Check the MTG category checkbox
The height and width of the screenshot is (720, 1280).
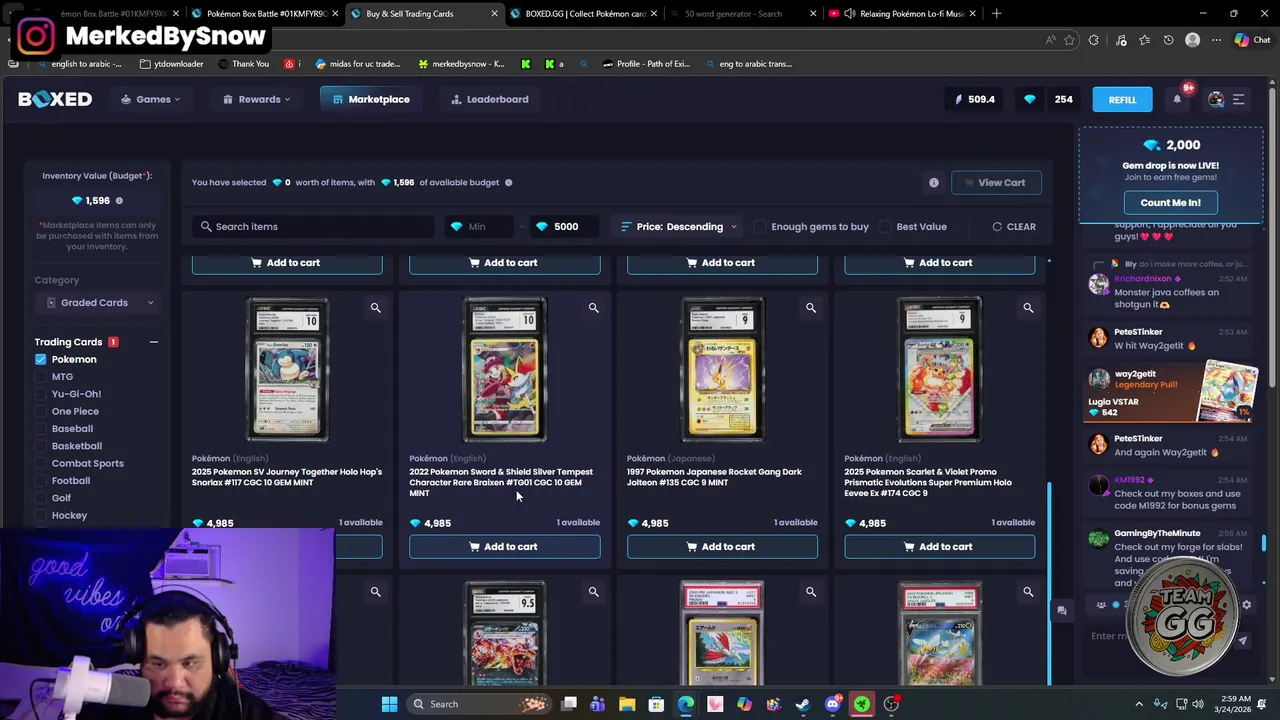41,377
